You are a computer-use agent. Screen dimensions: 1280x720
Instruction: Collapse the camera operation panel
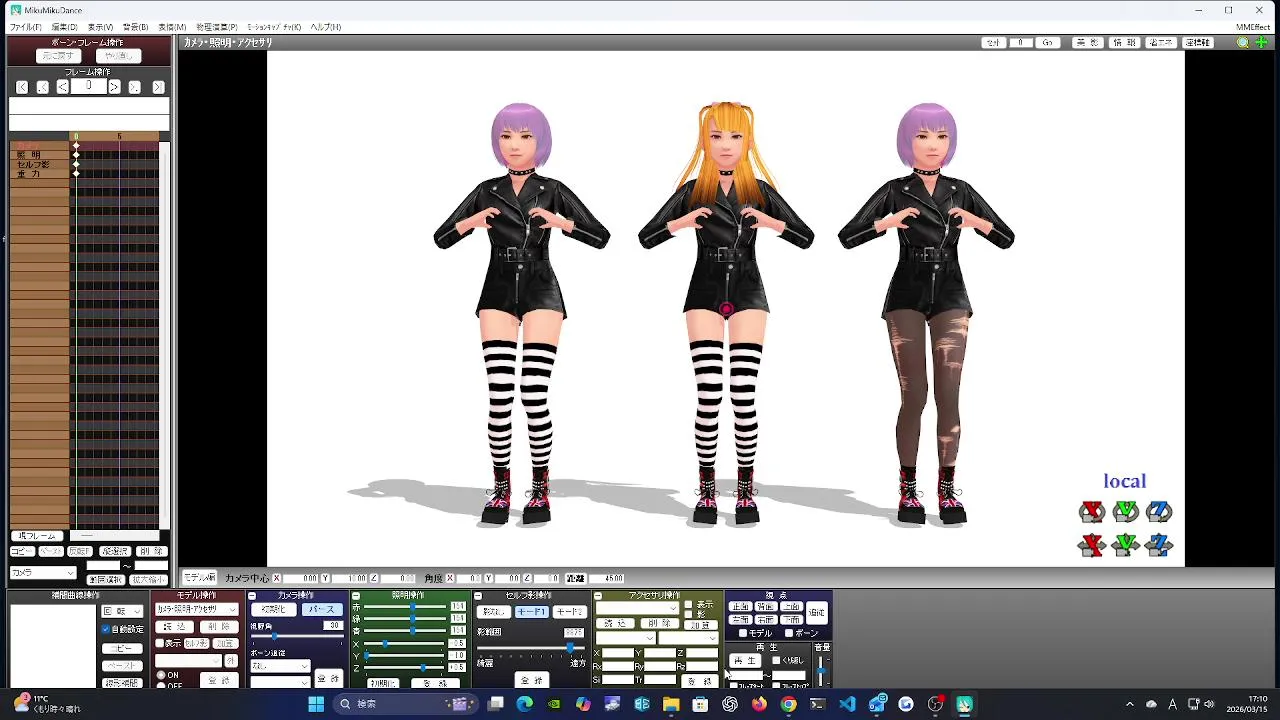click(x=253, y=596)
